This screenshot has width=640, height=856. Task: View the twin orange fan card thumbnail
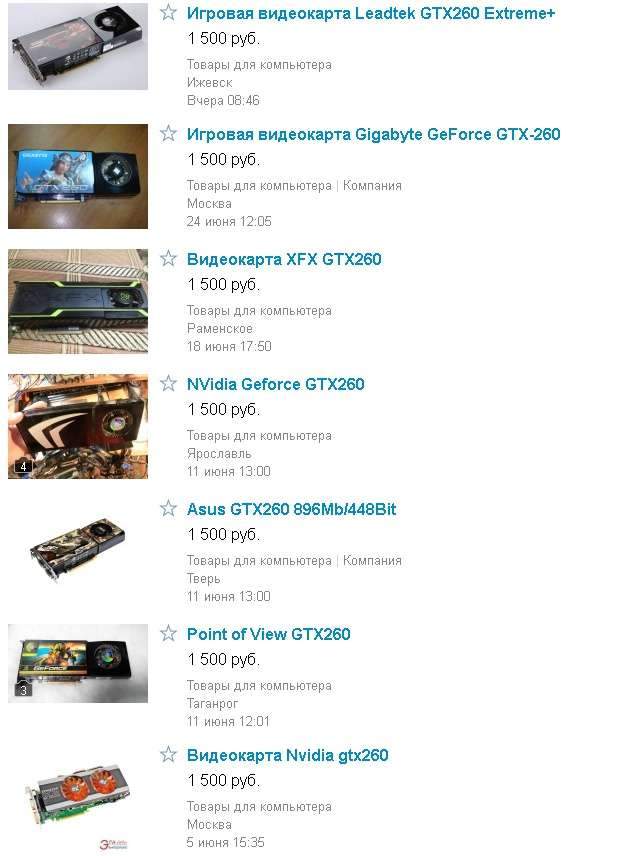tap(78, 796)
